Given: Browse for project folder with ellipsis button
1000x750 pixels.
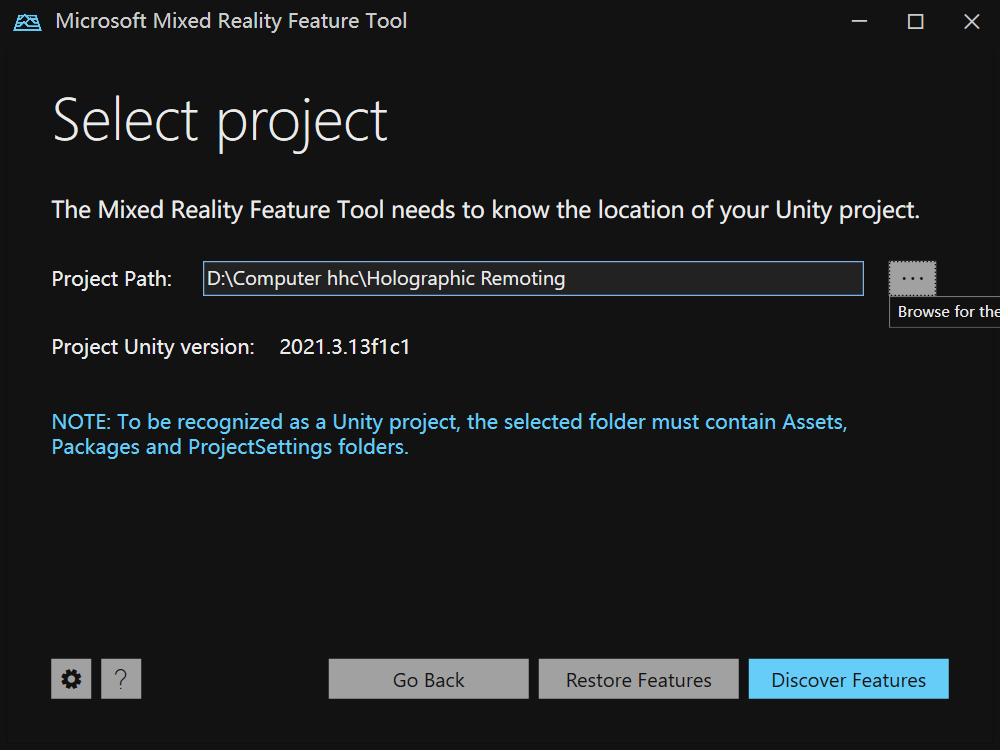Looking at the screenshot, I should pyautogui.click(x=912, y=278).
